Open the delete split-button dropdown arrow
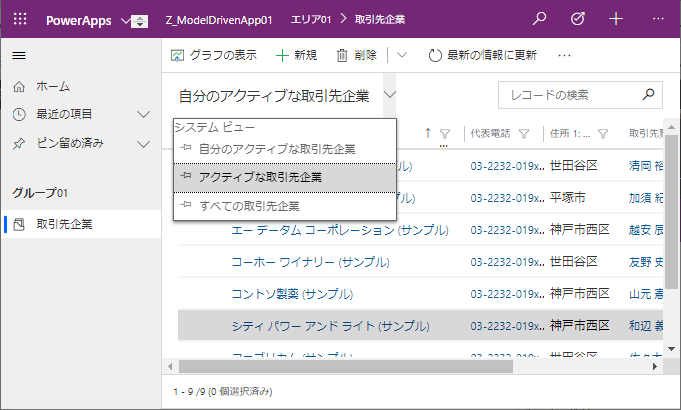 click(x=402, y=55)
